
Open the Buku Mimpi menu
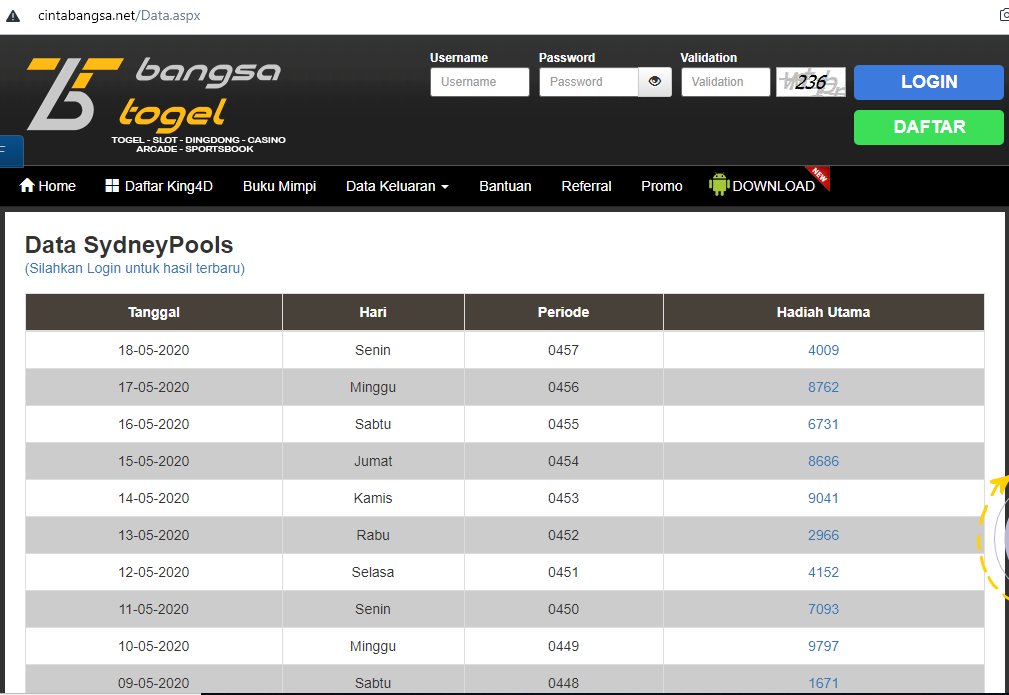coord(279,186)
